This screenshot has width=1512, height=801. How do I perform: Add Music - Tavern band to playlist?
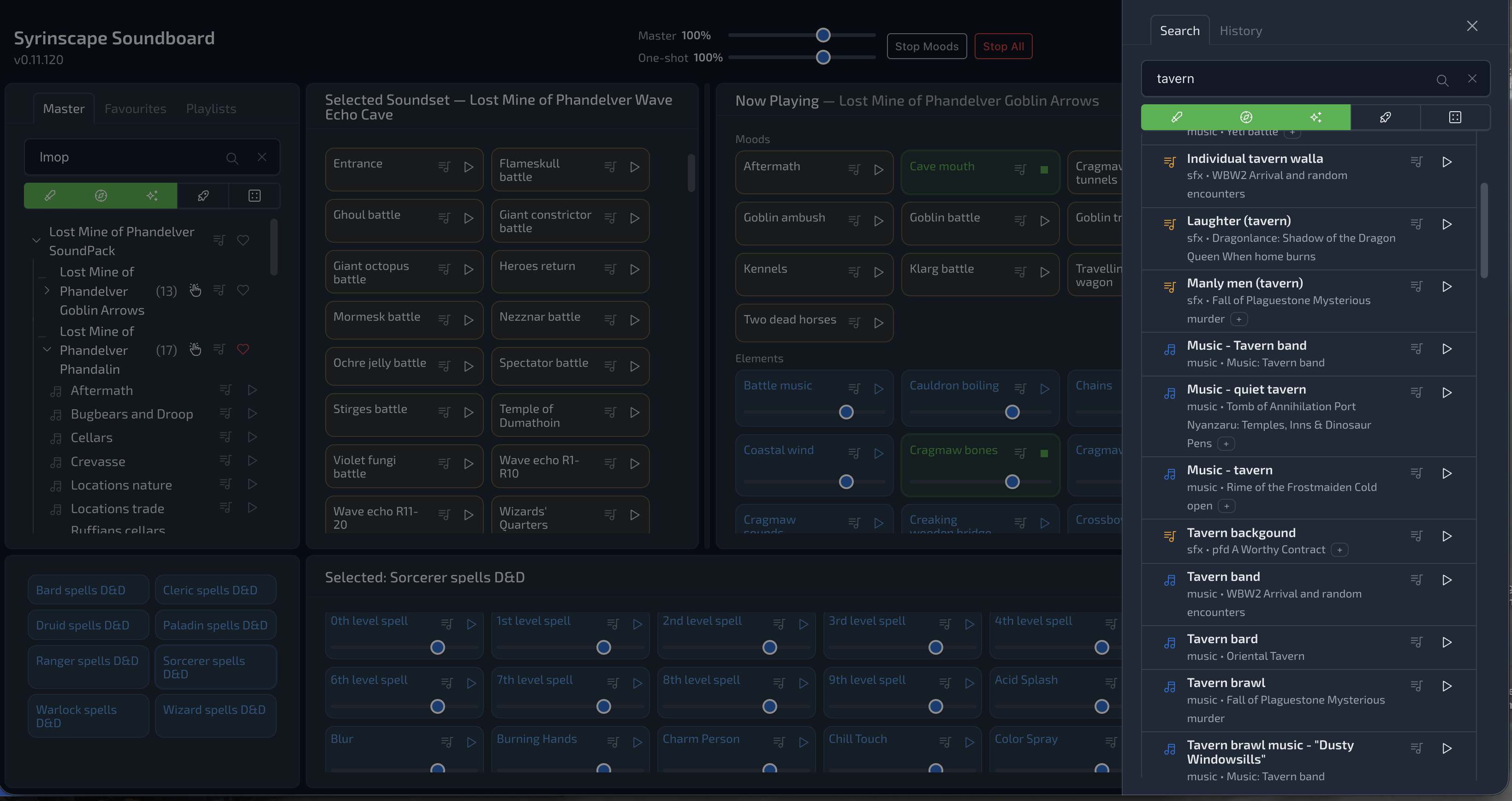[1417, 349]
